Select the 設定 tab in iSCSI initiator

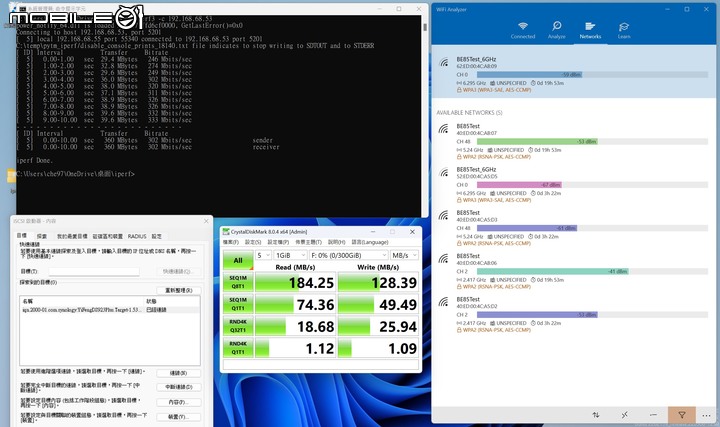coord(157,236)
